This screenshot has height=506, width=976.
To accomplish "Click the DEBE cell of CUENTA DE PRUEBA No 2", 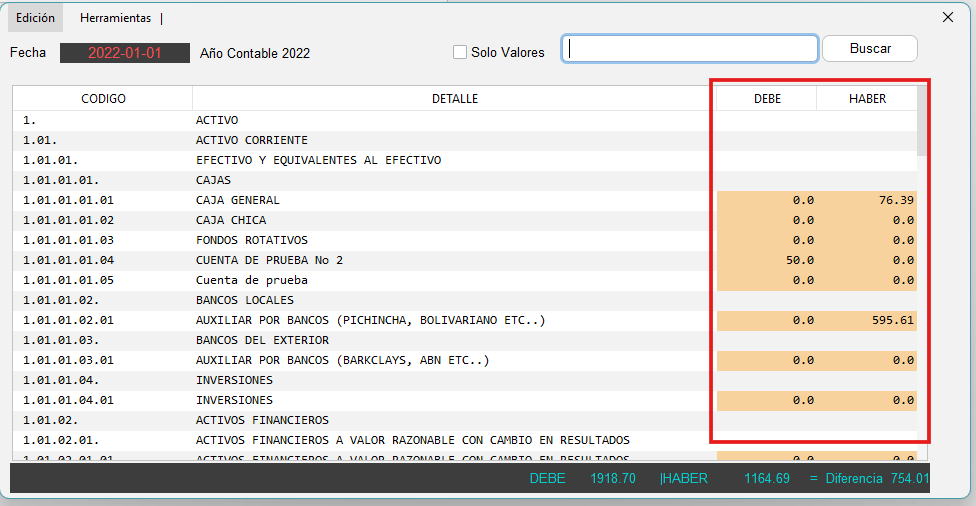I will [767, 260].
